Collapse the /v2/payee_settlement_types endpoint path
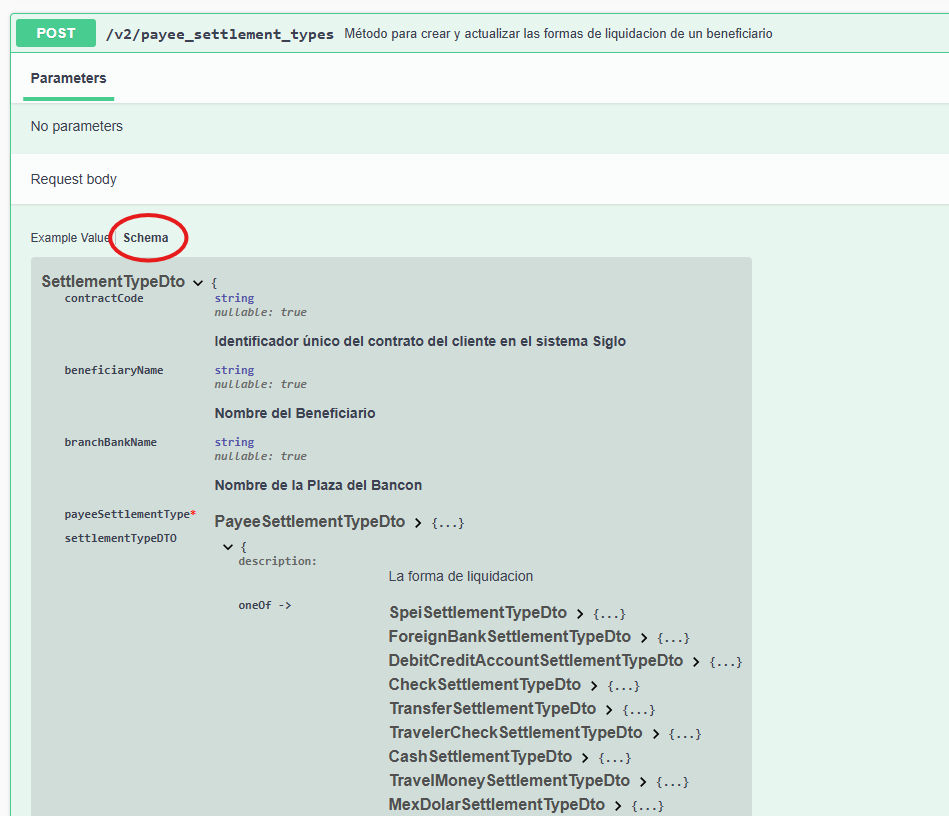Viewport: 949px width, 816px height. (x=219, y=34)
